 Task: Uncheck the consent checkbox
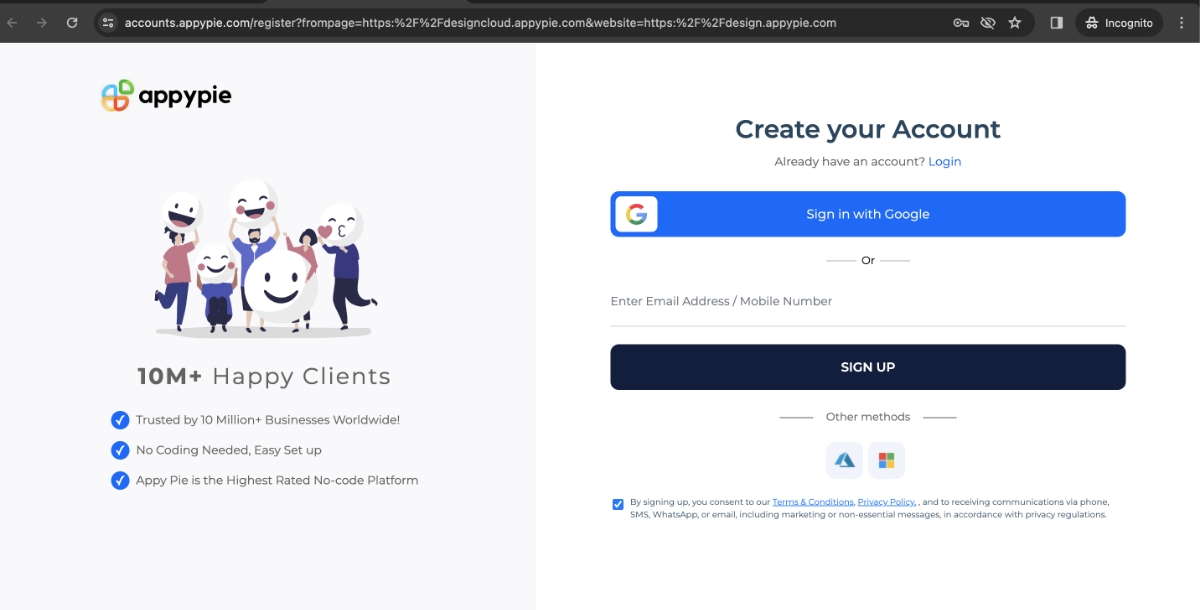pyautogui.click(x=618, y=504)
